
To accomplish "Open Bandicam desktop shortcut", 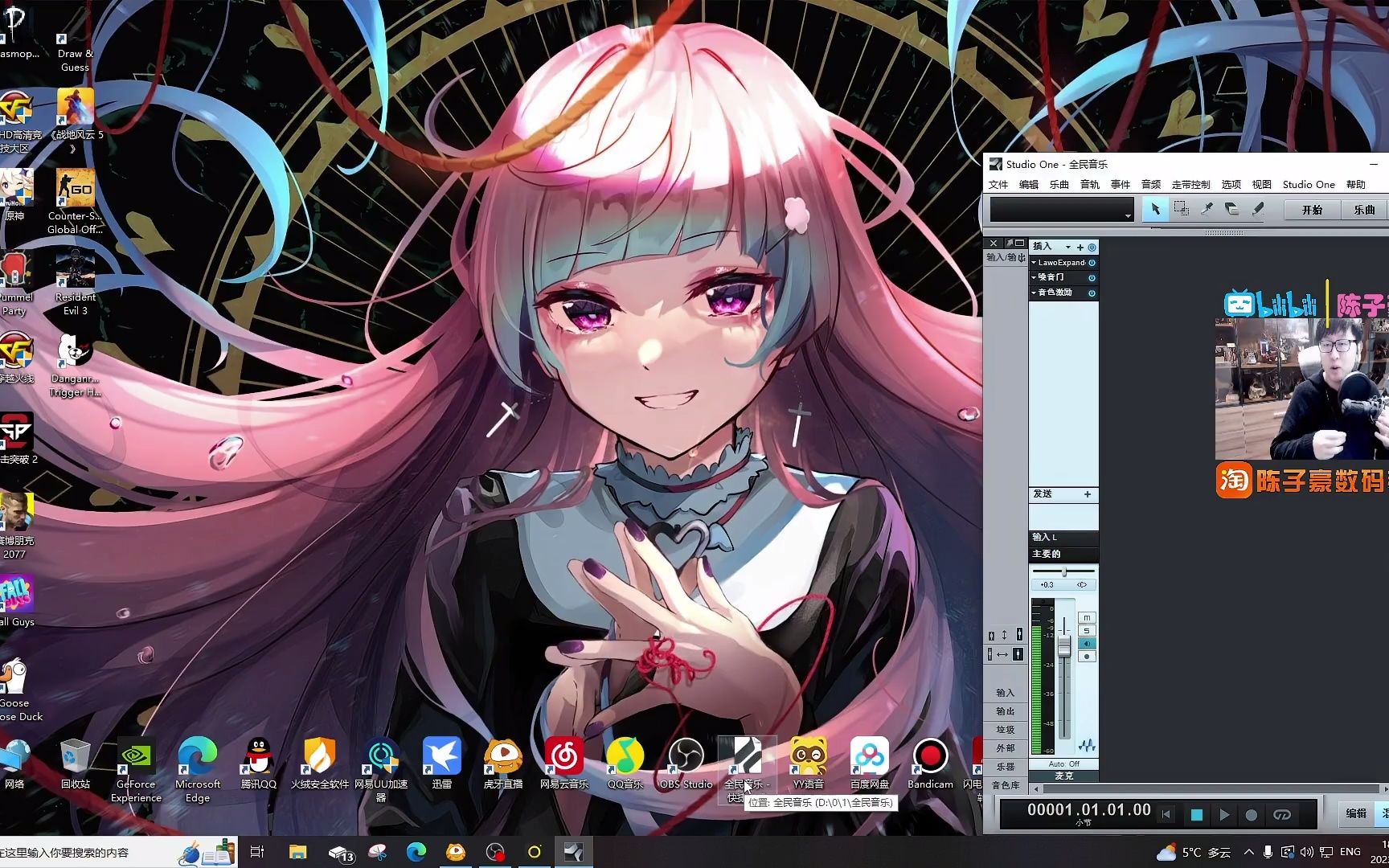I will (x=930, y=764).
